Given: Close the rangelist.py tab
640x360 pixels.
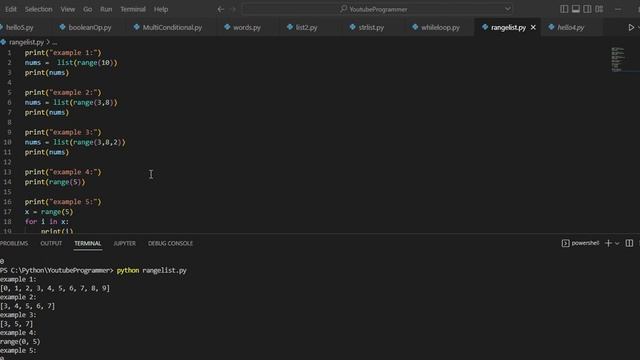Looking at the screenshot, I should click(x=533, y=27).
